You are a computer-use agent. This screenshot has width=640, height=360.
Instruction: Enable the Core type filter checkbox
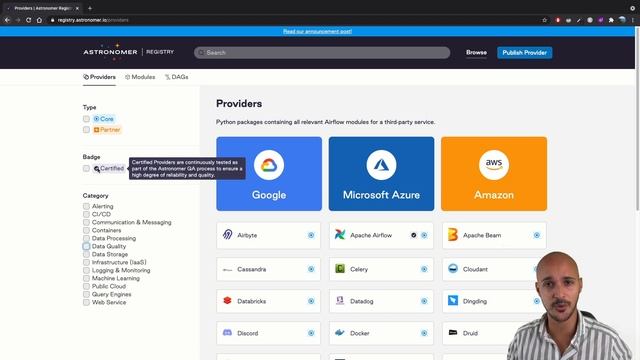coord(86,119)
